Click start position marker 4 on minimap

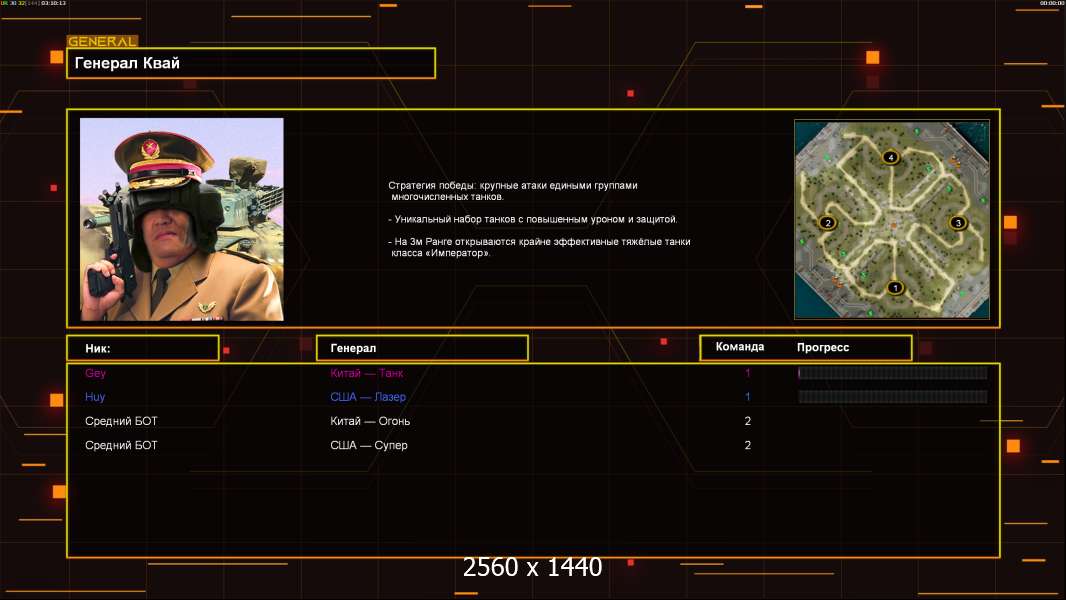(x=891, y=158)
